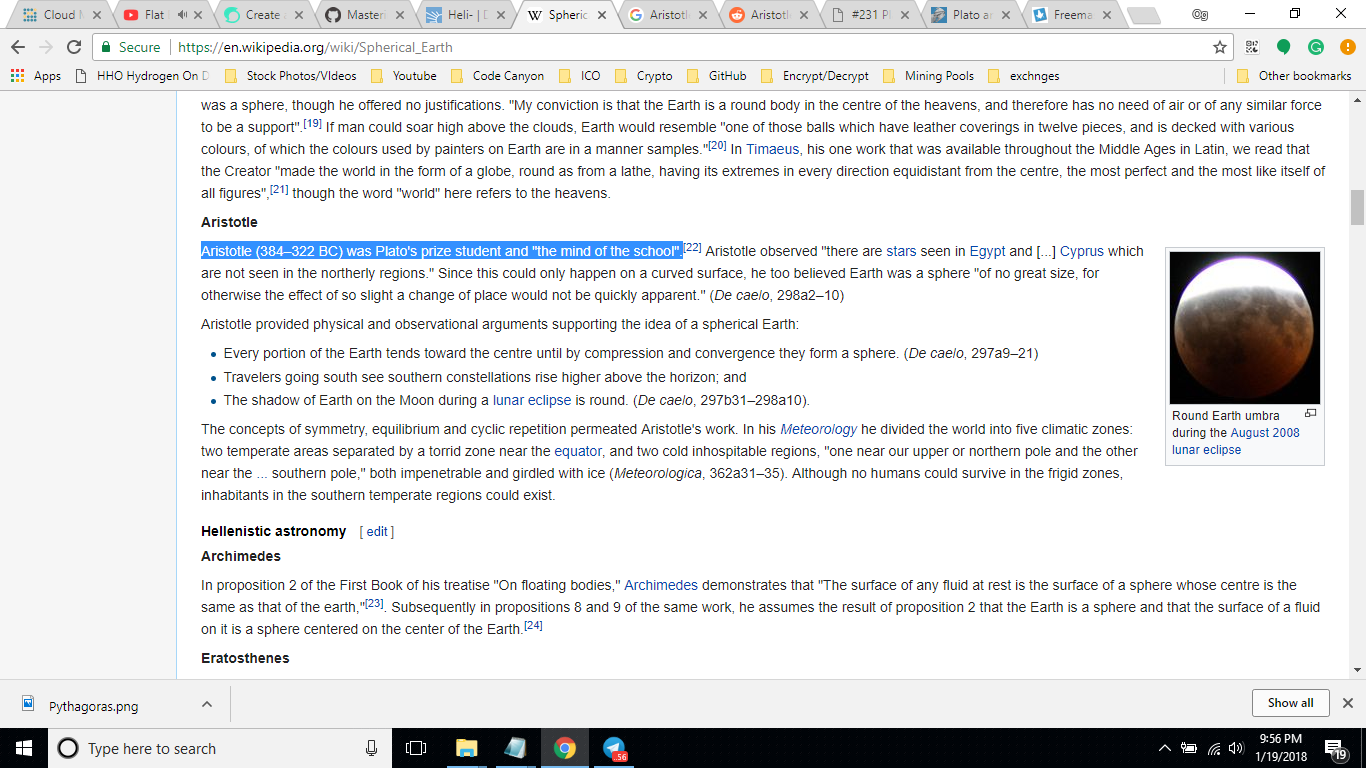Enlarge the Round Earth umbra image

[x=1311, y=413]
